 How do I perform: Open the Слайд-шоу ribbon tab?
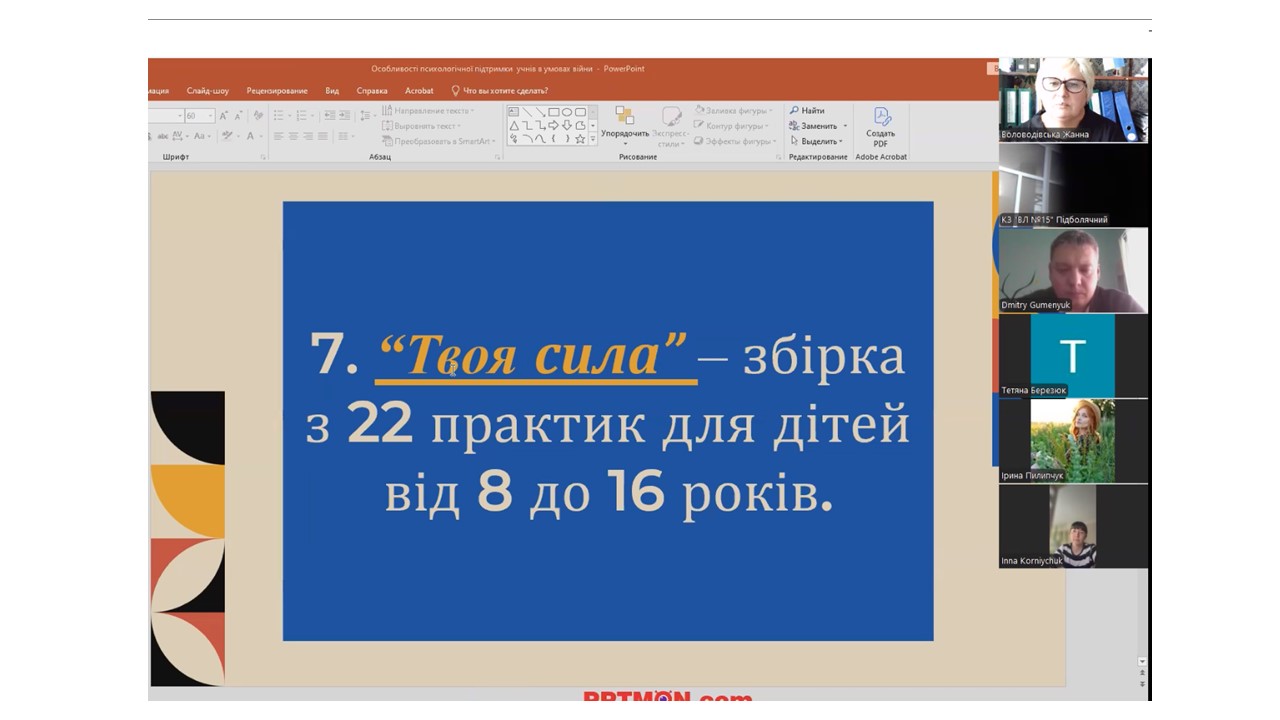[x=207, y=91]
